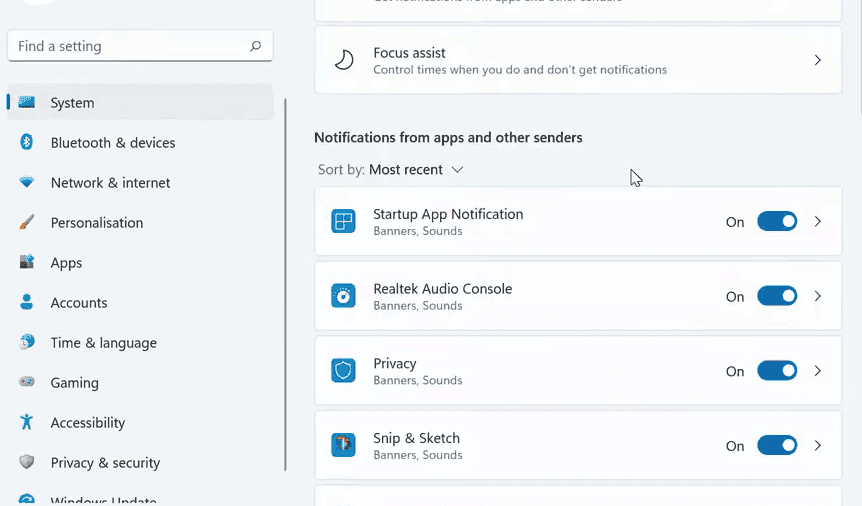
Task: Open Privacy & security settings
Action: coord(140,463)
